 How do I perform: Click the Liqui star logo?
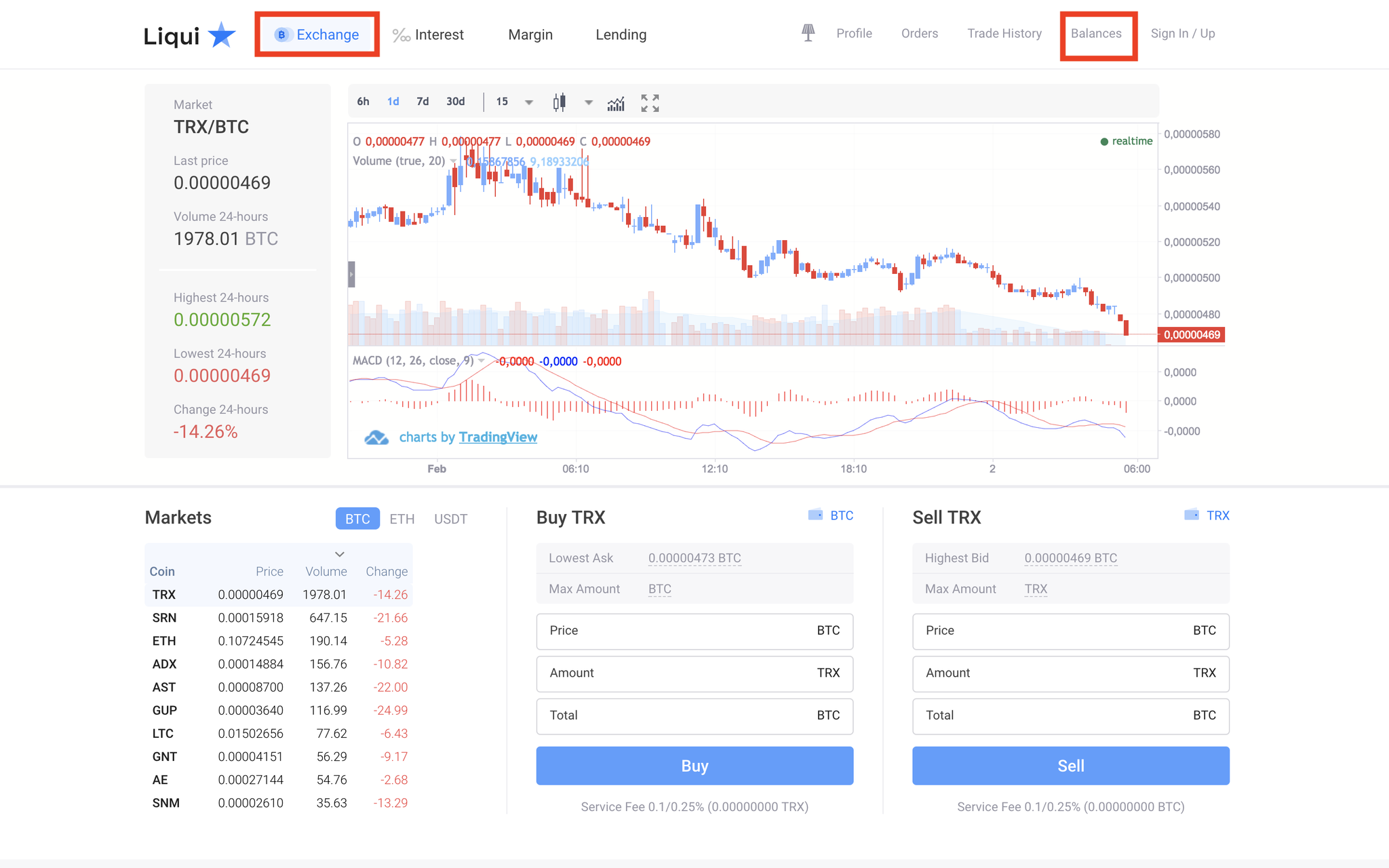point(190,35)
